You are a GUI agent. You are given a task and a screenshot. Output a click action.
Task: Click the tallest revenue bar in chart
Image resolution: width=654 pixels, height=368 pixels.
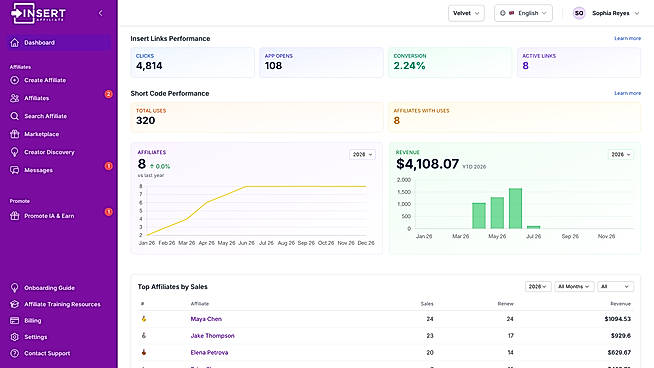[x=515, y=209]
